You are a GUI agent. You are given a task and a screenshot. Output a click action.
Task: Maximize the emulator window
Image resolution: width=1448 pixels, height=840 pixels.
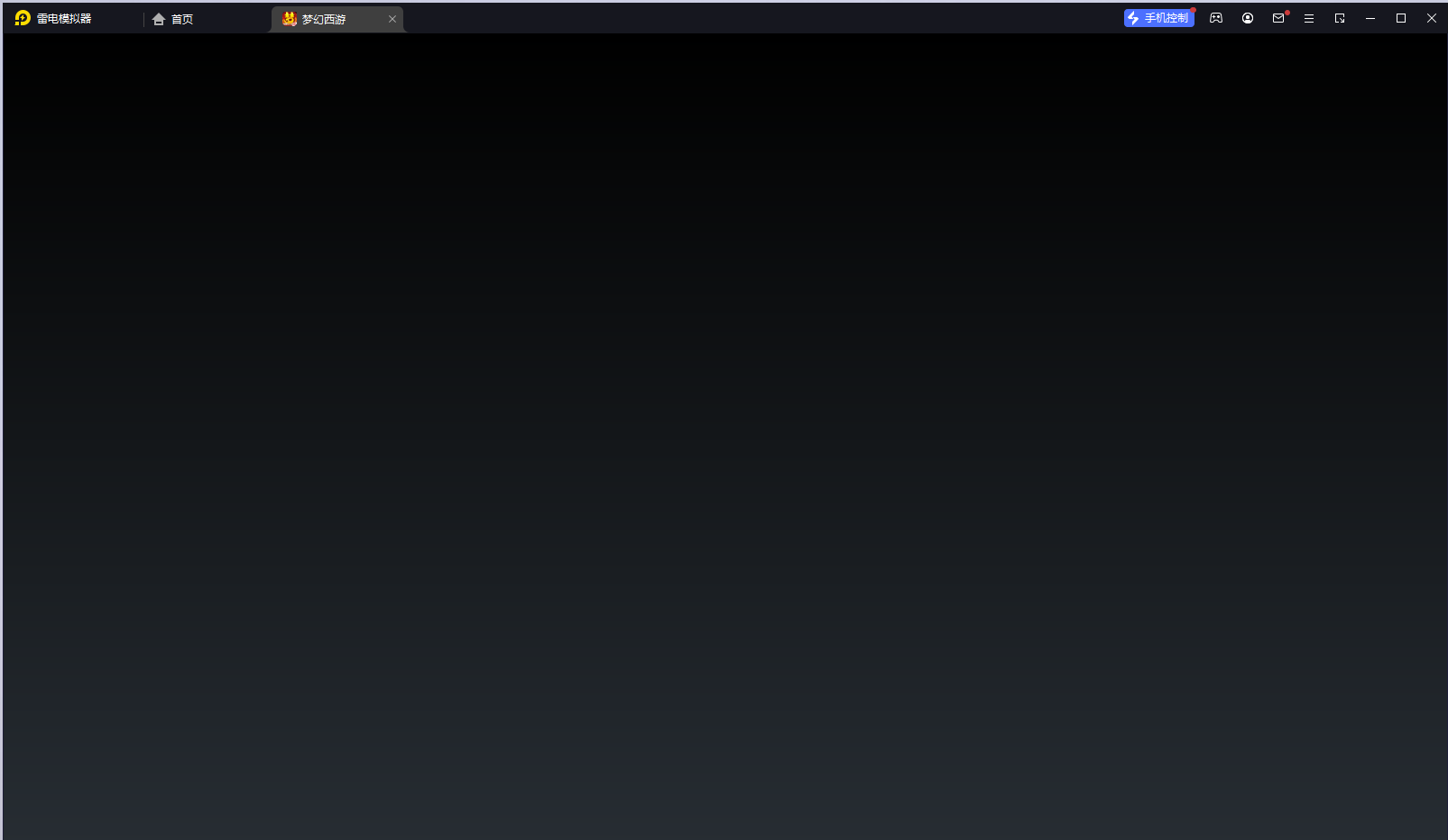1401,18
